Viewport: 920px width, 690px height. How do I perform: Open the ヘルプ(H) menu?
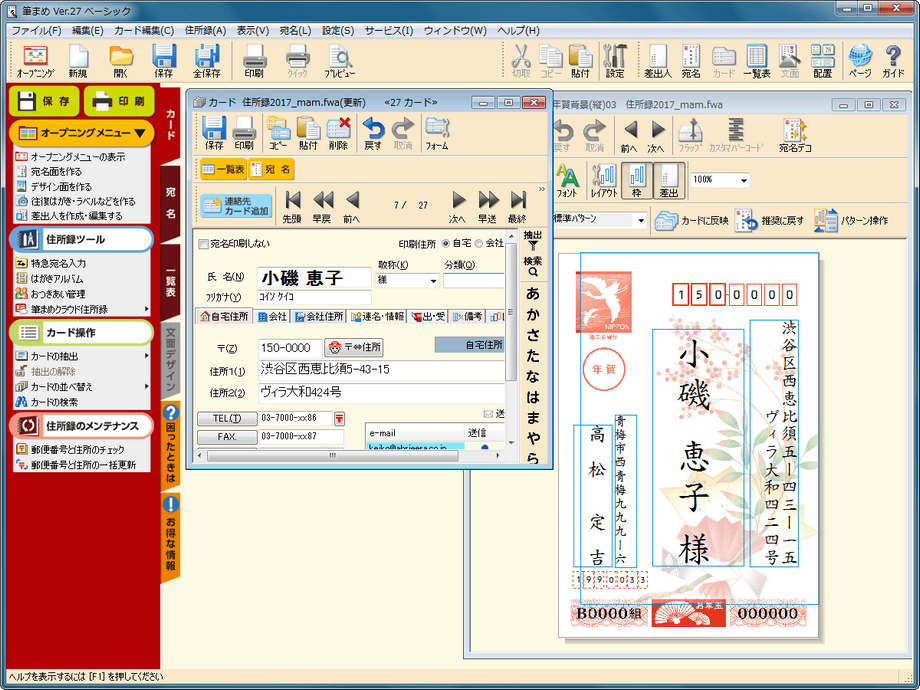[518, 31]
